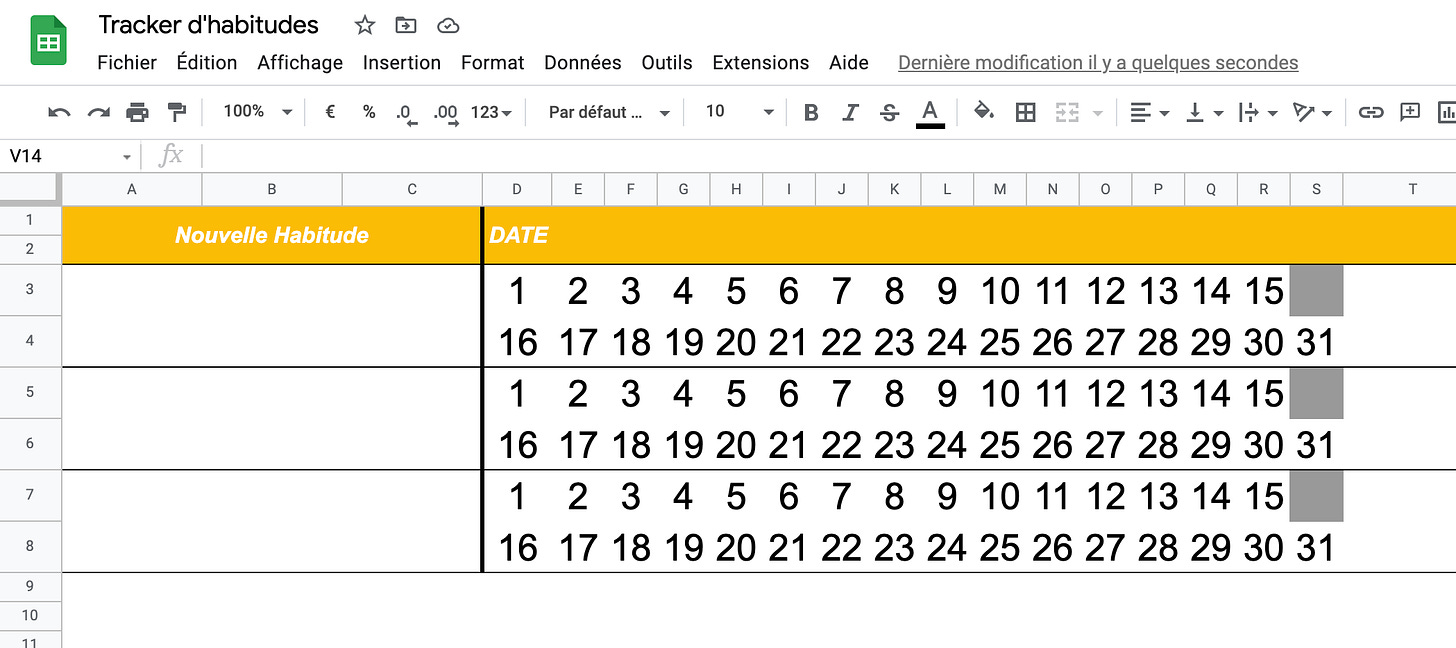Select the gray cell in row 3
This screenshot has width=1456, height=648.
pyautogui.click(x=1316, y=290)
